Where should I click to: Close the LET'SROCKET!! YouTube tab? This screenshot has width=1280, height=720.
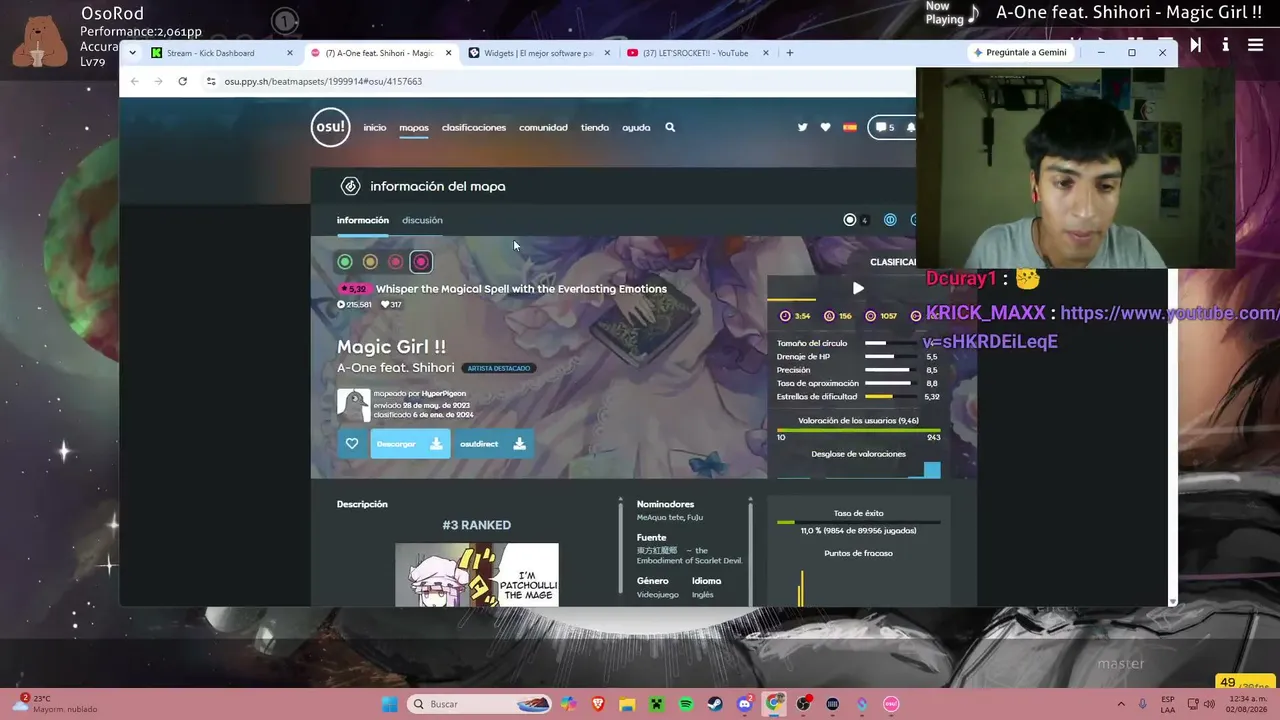[x=766, y=53]
